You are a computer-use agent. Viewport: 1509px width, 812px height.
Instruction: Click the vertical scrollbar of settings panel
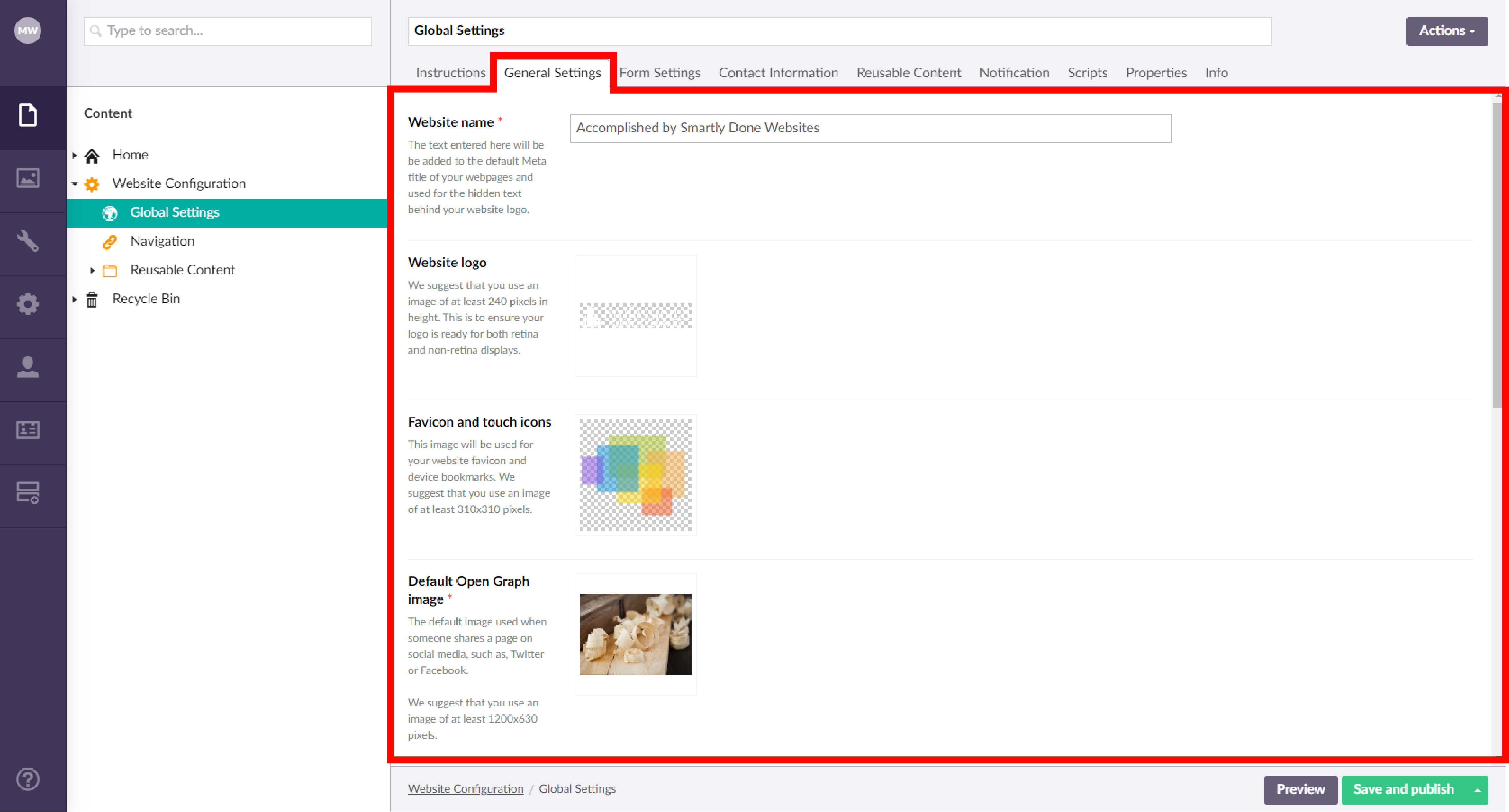pyautogui.click(x=1497, y=255)
